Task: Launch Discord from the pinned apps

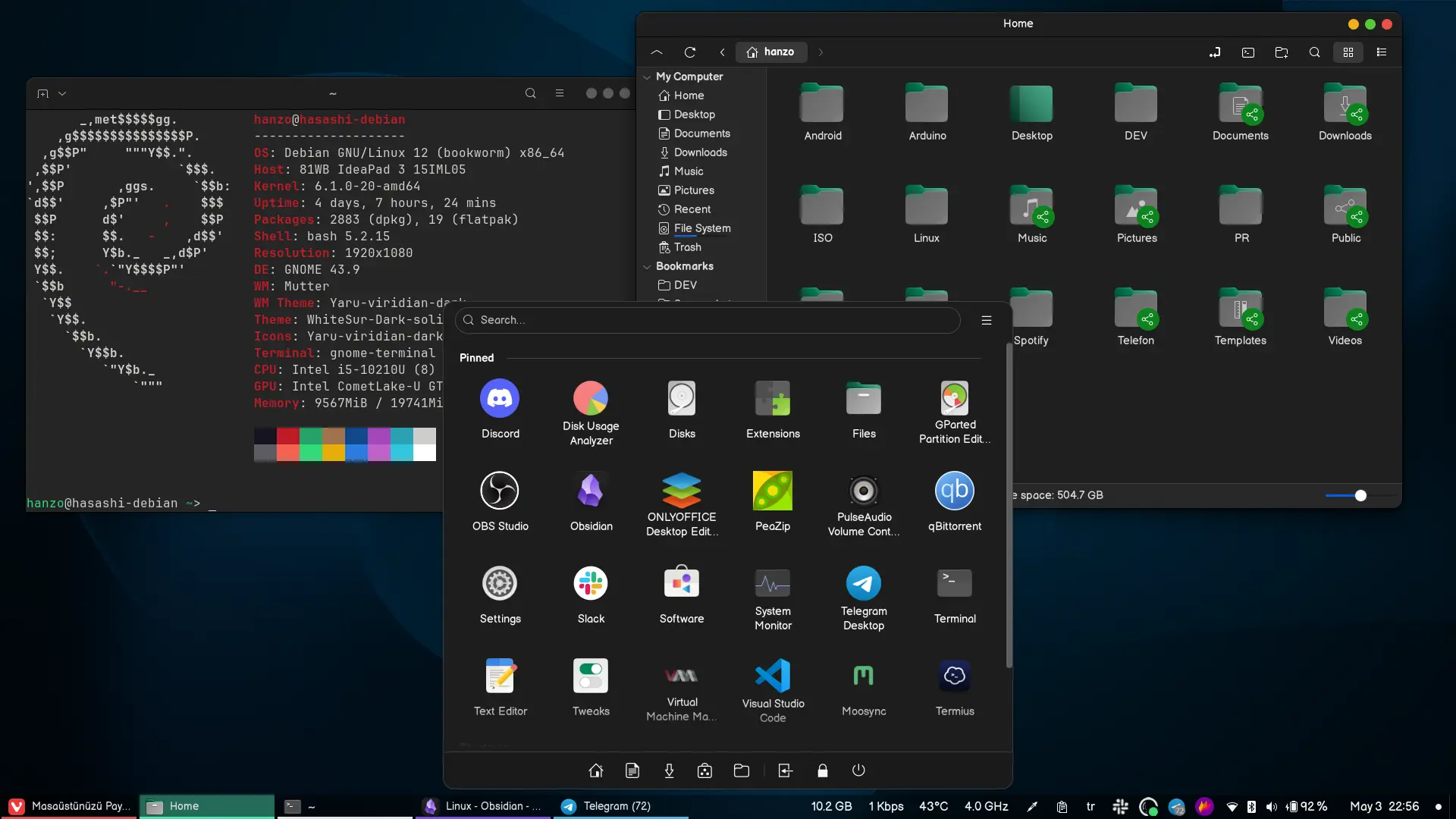Action: pos(500,409)
